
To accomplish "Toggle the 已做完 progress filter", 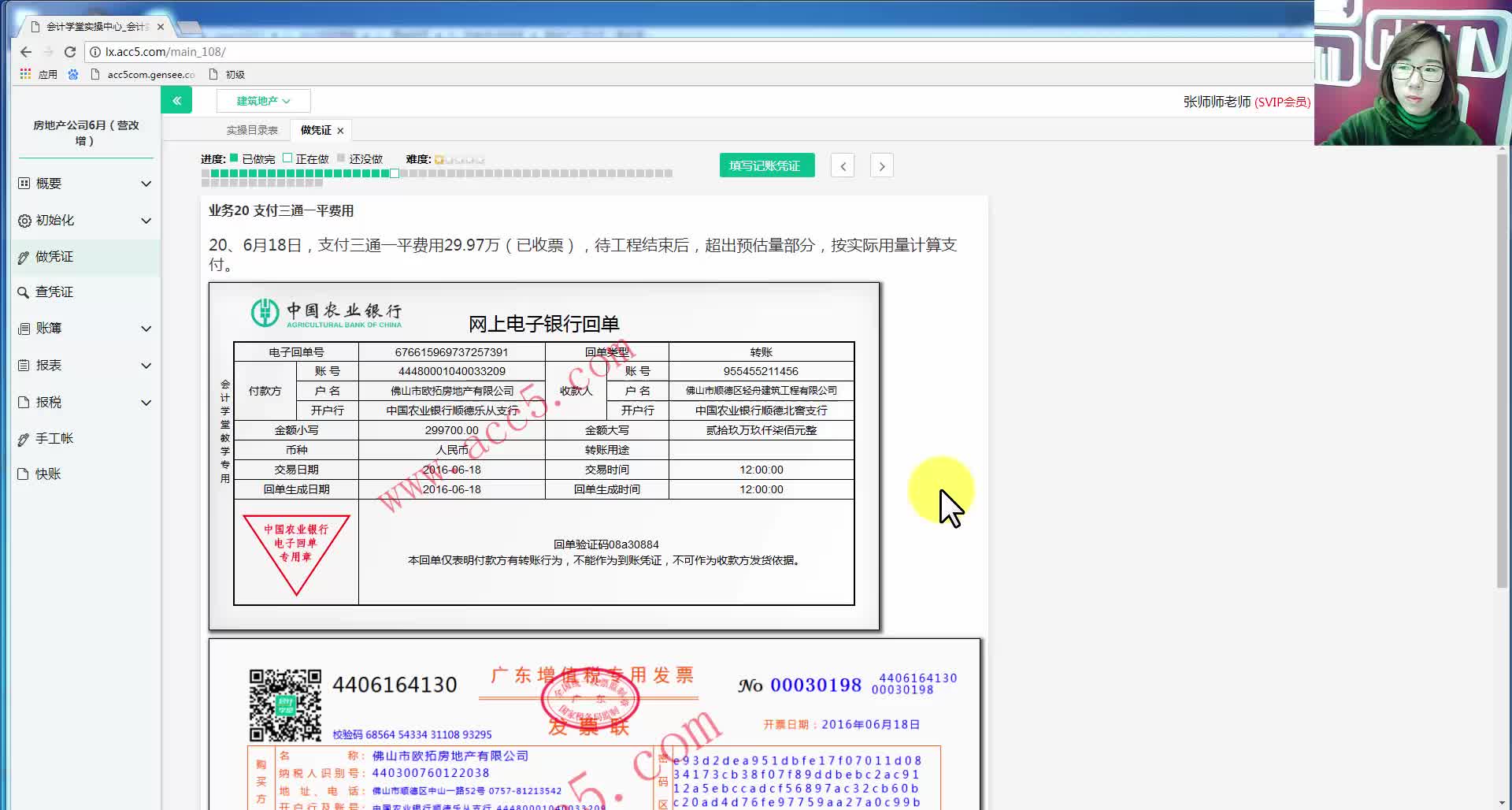I will (235, 158).
